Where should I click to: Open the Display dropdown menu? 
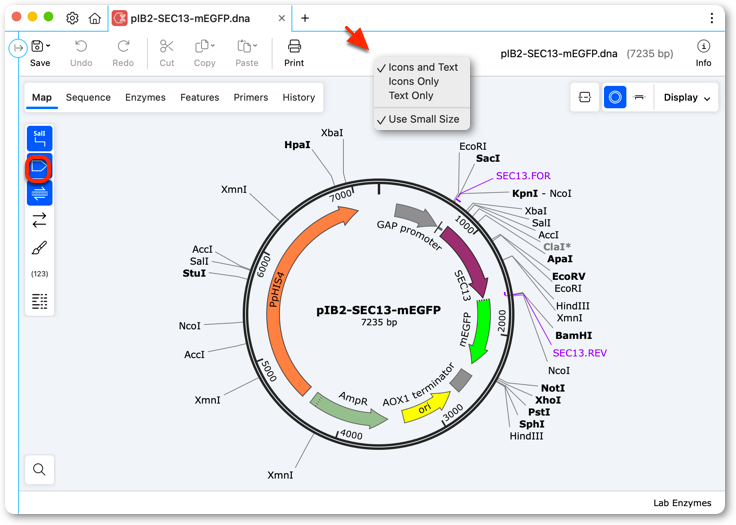click(687, 97)
